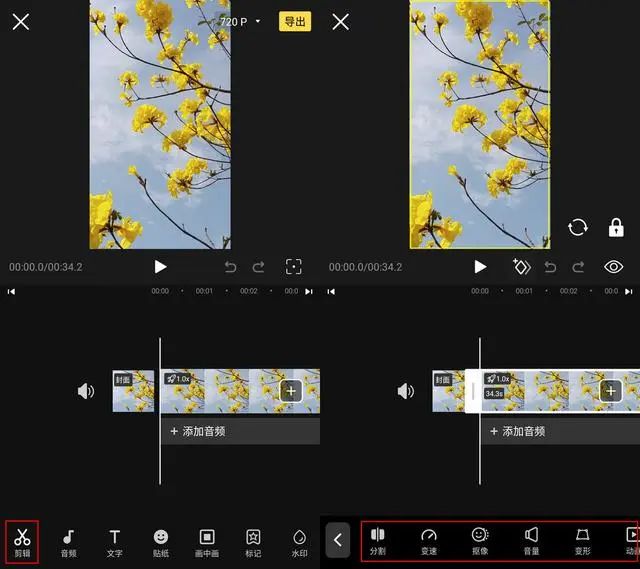
Task: Open the 贴纸 sticker tool
Action: (161, 543)
